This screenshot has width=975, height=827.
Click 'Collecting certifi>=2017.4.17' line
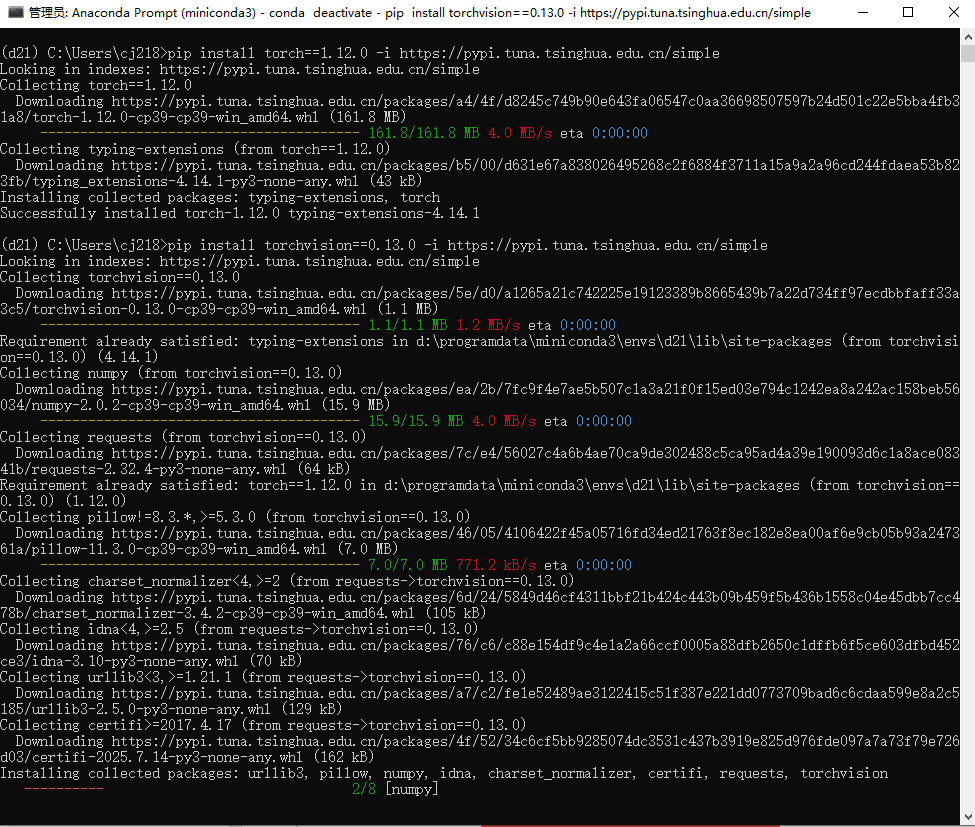click(263, 725)
